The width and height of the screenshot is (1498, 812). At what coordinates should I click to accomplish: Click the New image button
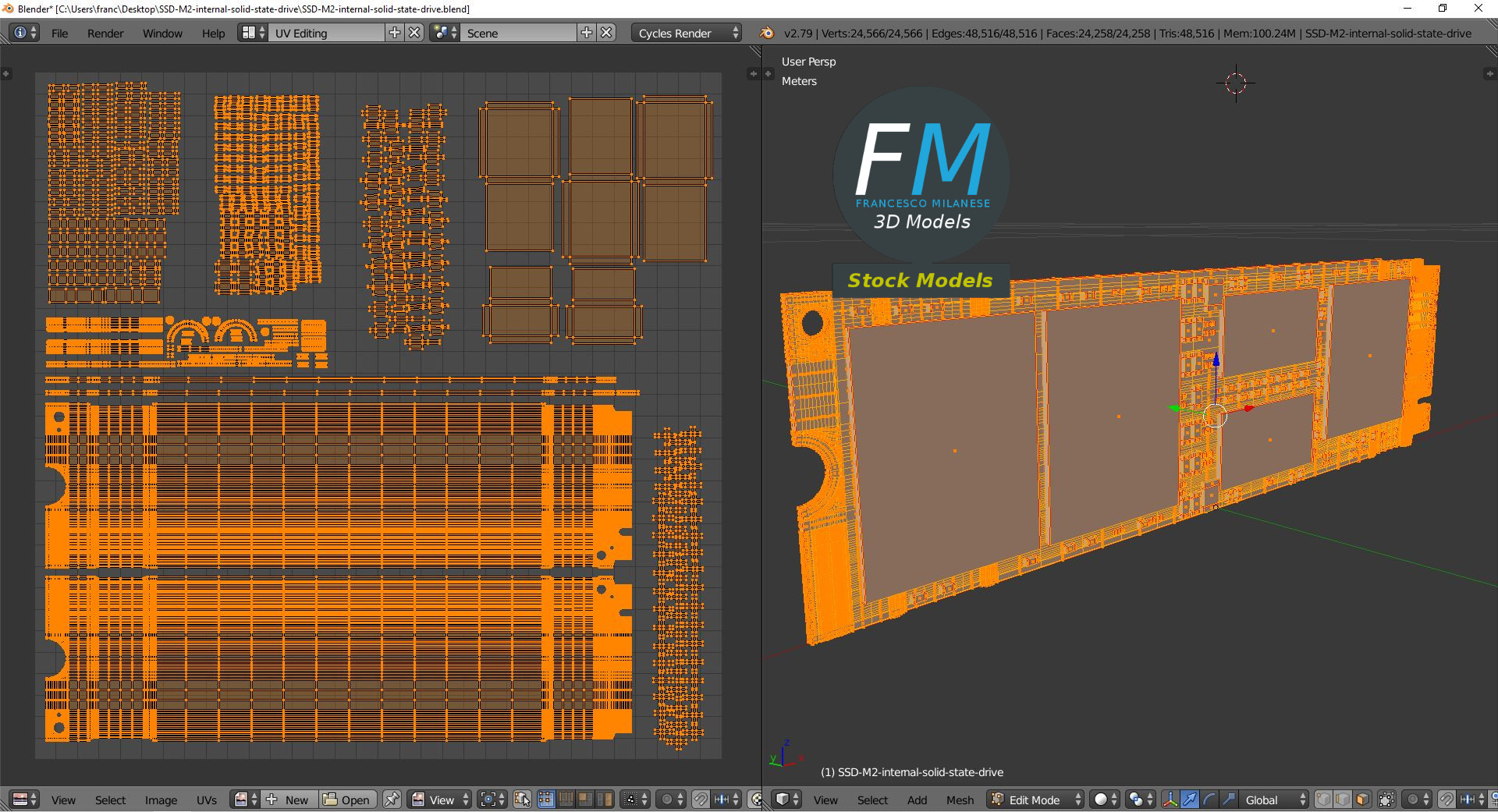(x=289, y=800)
